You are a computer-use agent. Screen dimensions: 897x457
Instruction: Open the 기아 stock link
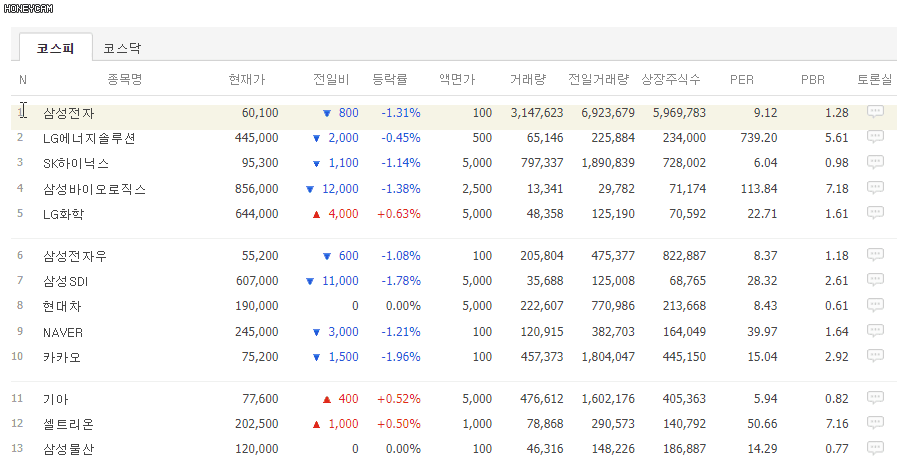[x=55, y=399]
